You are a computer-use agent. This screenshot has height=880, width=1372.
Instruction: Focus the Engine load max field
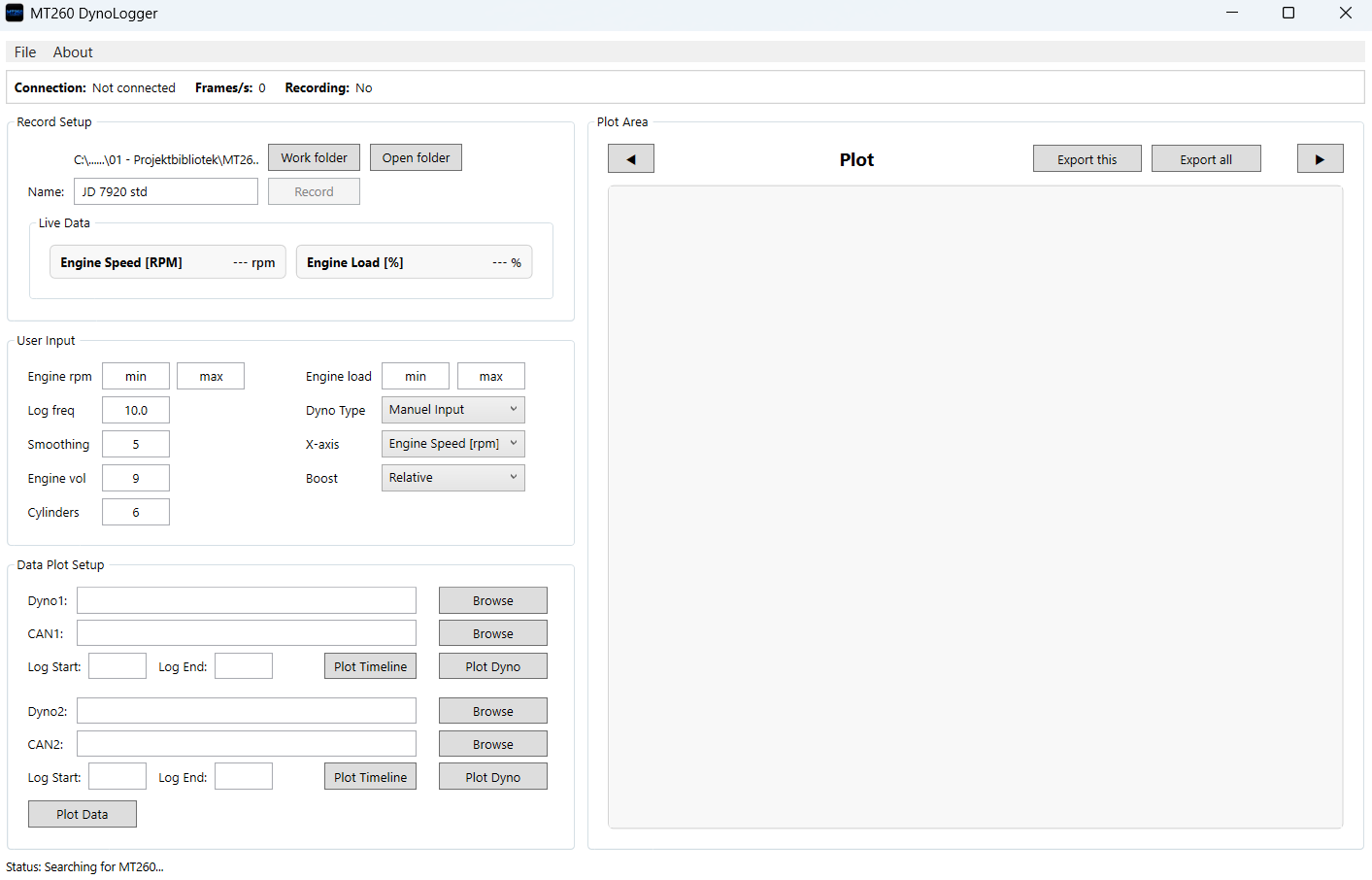pyautogui.click(x=491, y=376)
